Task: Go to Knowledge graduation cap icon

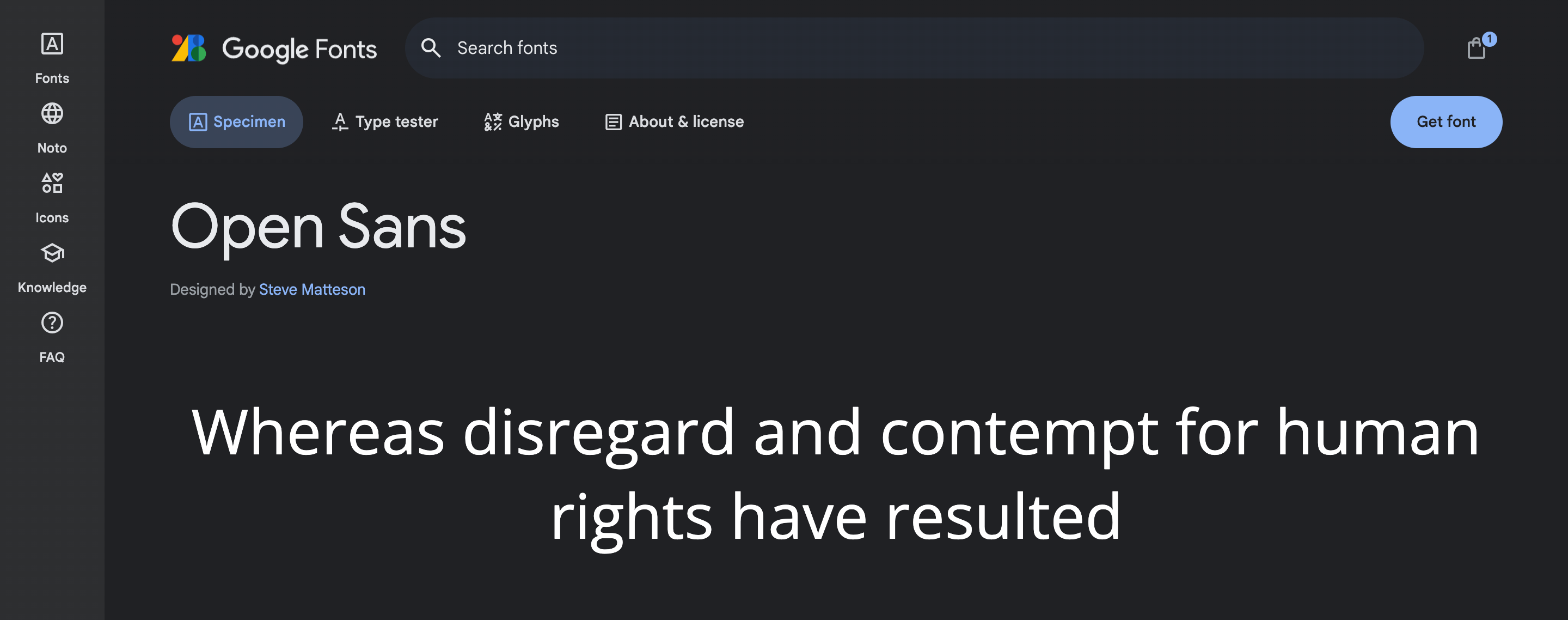Action: [x=52, y=253]
